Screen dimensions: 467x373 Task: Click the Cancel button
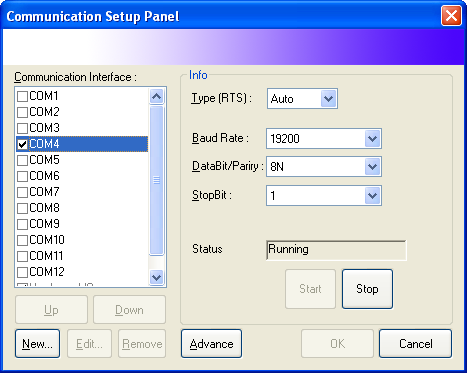point(415,344)
